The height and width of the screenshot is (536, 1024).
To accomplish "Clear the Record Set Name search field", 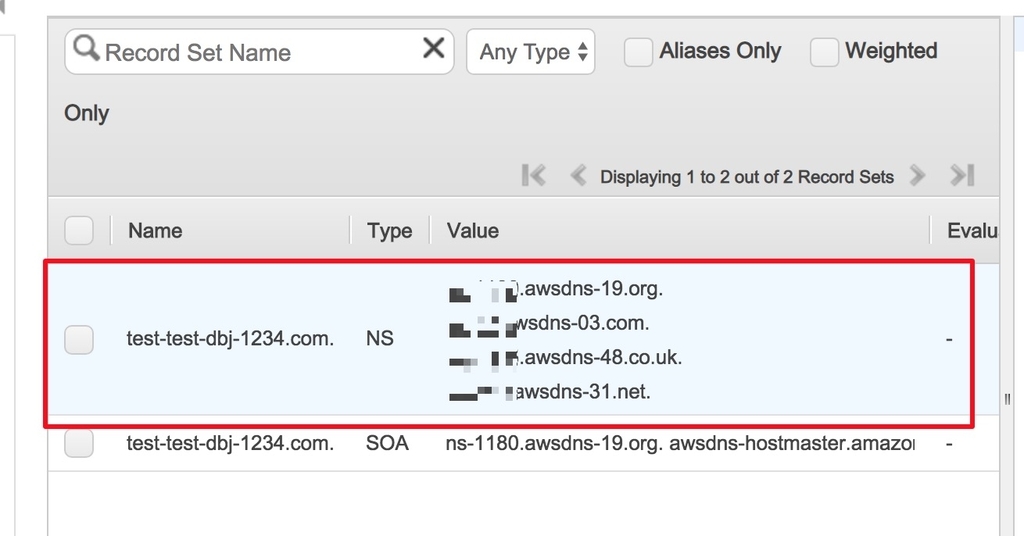I will [434, 48].
